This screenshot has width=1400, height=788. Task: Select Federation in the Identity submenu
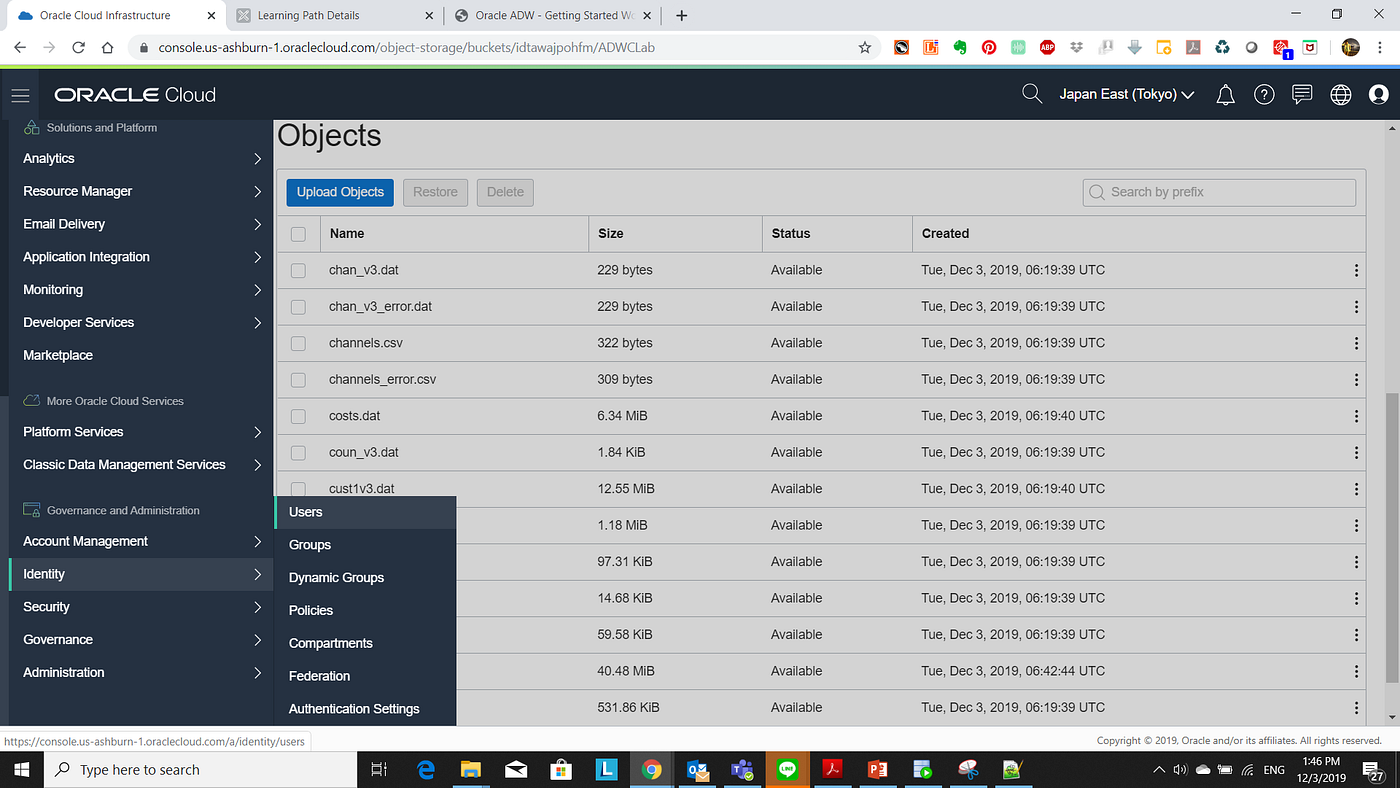(365, 676)
